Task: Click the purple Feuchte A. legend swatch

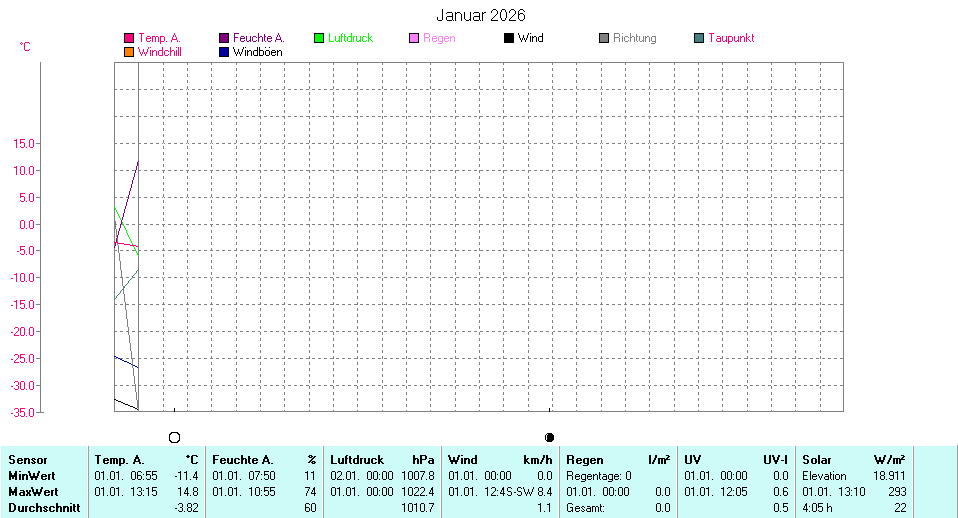Action: click(224, 39)
